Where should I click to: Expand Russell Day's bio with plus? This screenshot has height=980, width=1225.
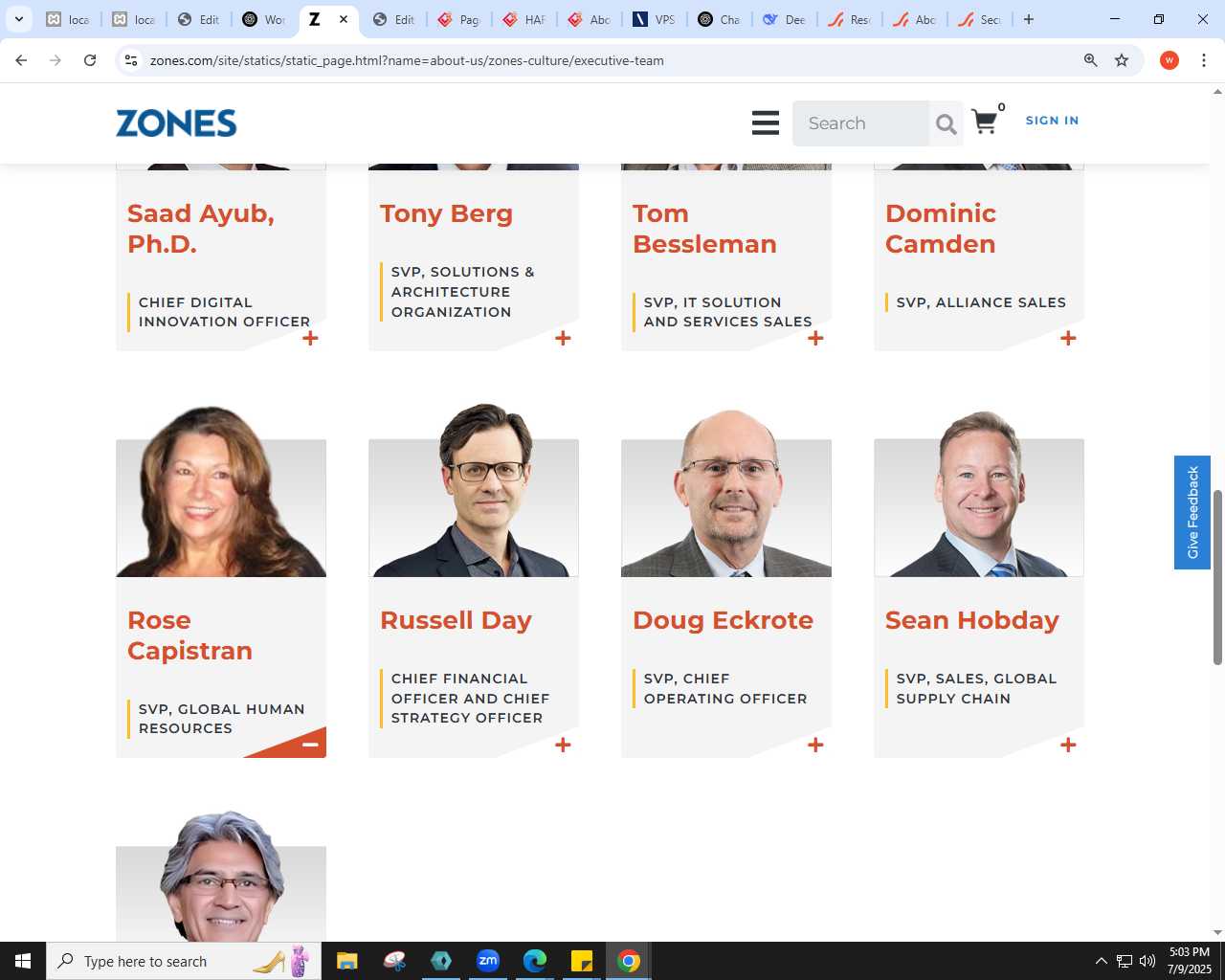tap(563, 745)
